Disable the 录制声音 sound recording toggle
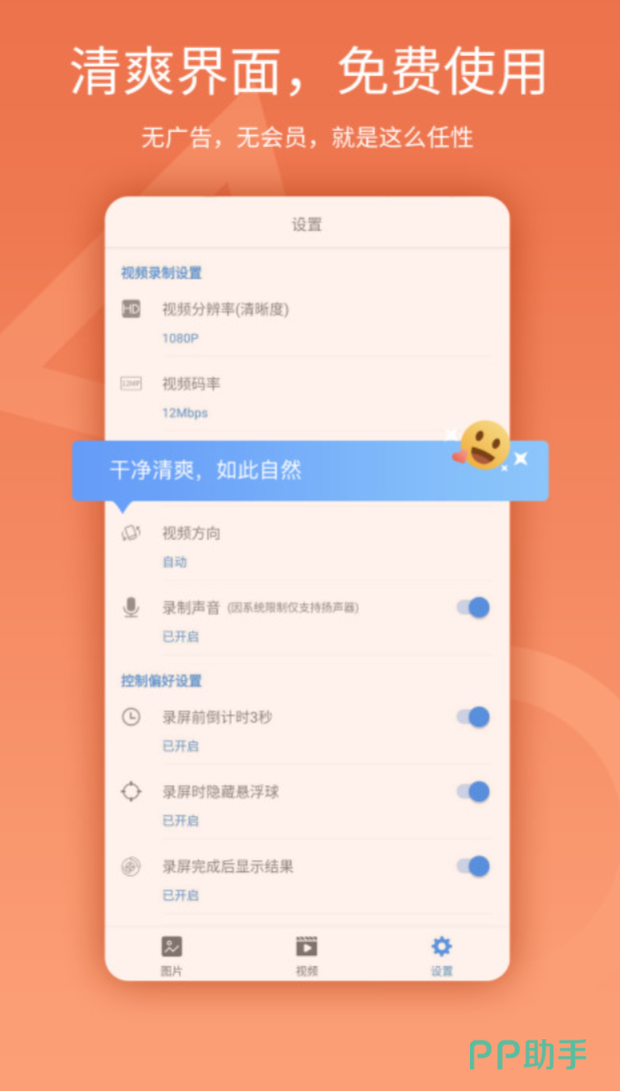Screen dimensions: 620x1091 click(x=473, y=607)
